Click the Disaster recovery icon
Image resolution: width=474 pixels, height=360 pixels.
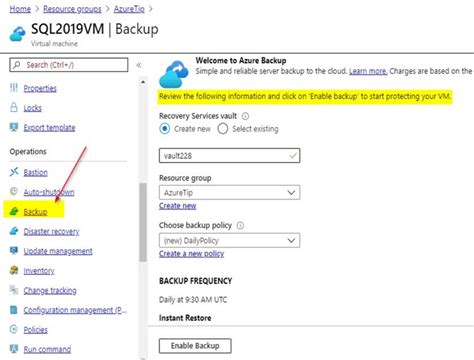pyautogui.click(x=14, y=231)
